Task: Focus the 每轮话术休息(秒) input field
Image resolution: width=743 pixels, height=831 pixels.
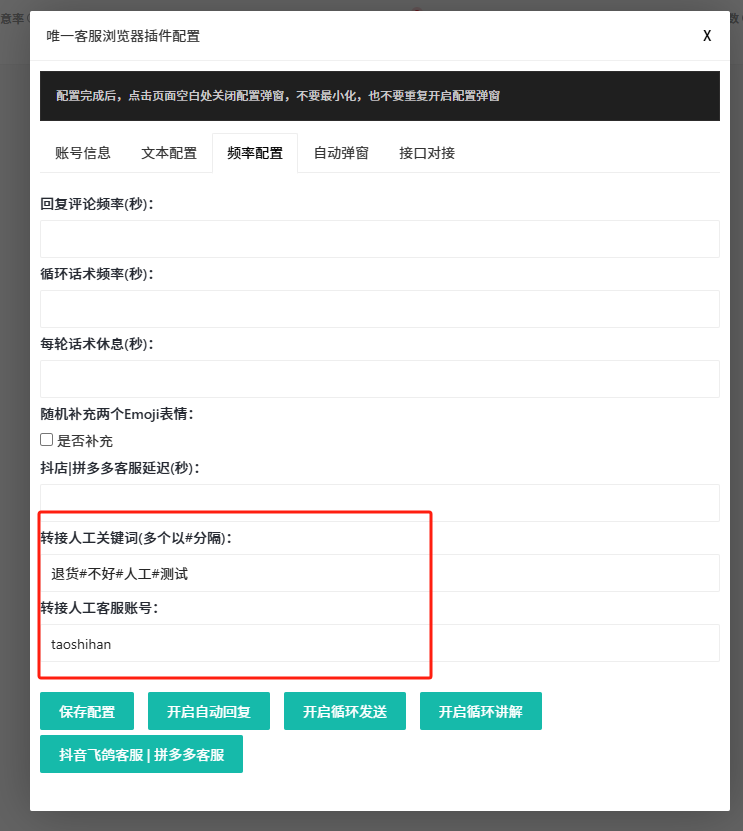Action: tap(379, 379)
